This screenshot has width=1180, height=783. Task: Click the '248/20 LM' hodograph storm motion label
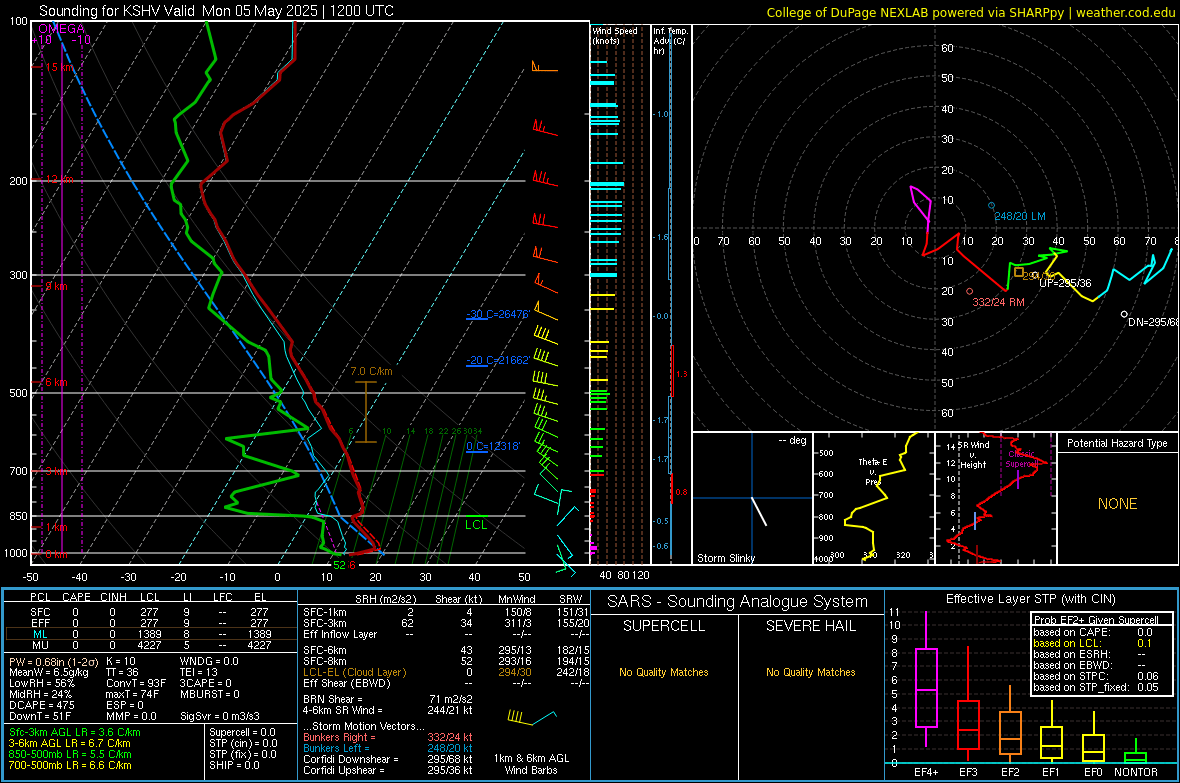click(x=1020, y=216)
